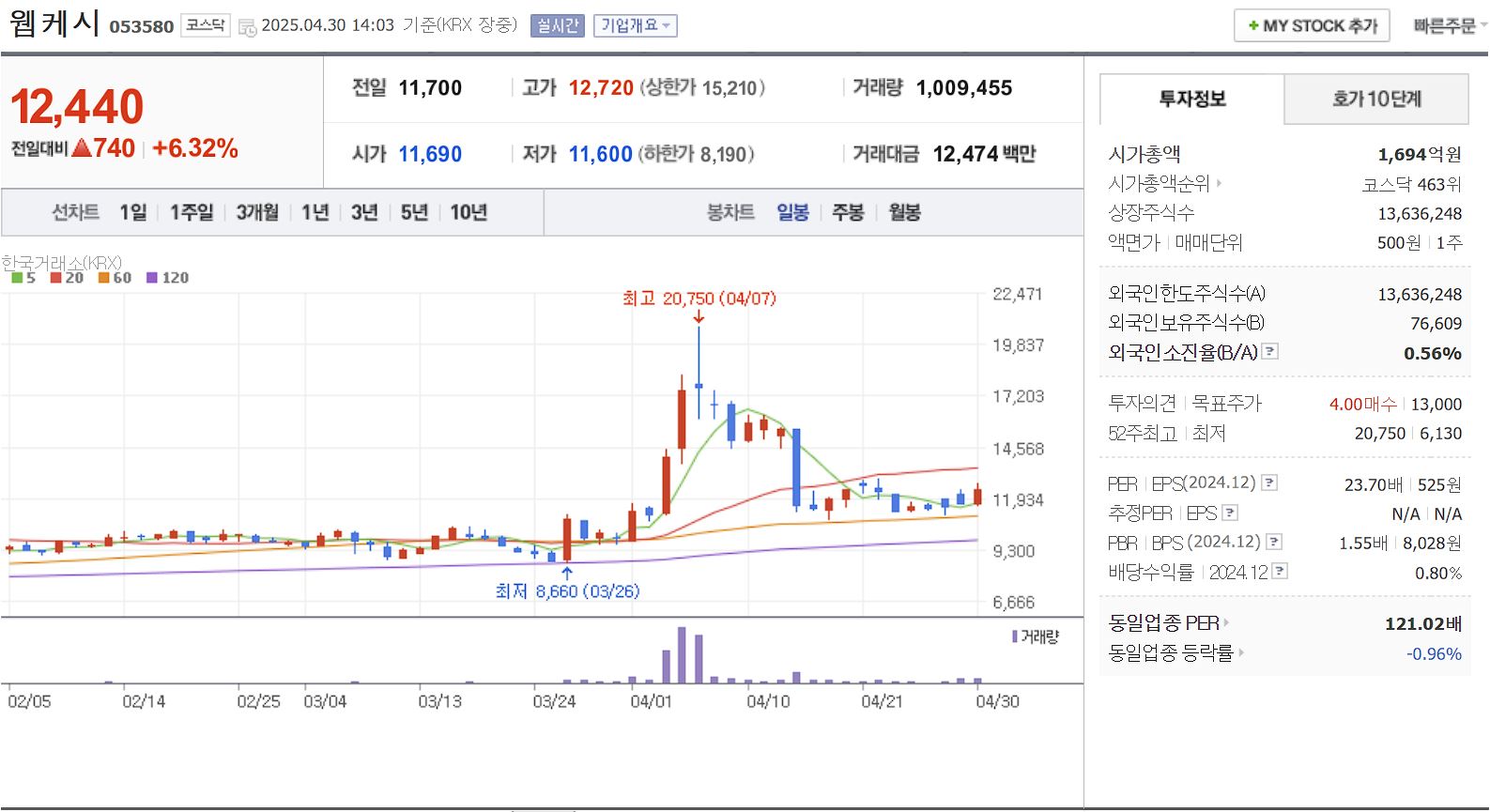Switch to the 투자정보 tab

1192,99
